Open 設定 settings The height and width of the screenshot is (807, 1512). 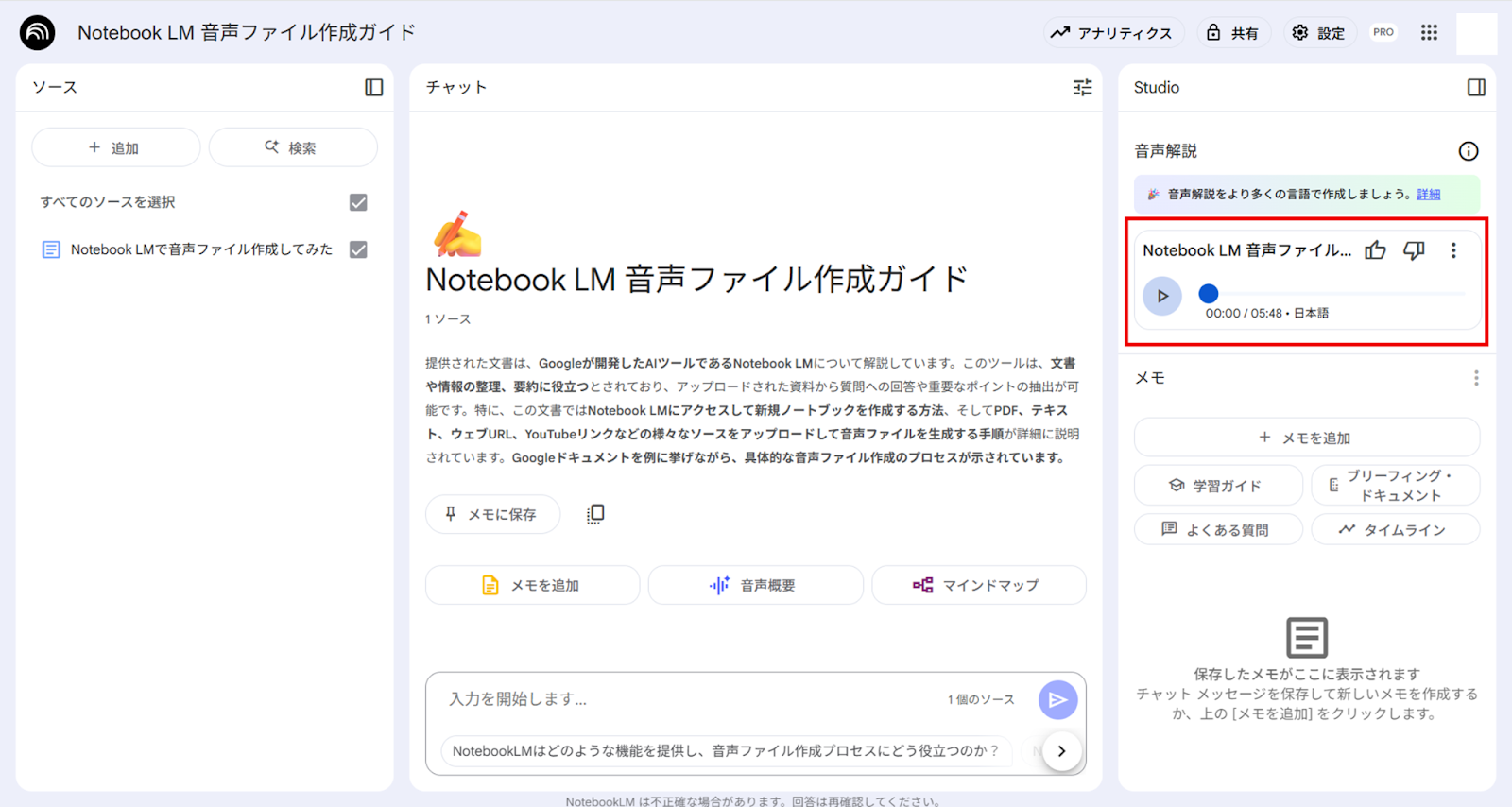pos(1318,33)
